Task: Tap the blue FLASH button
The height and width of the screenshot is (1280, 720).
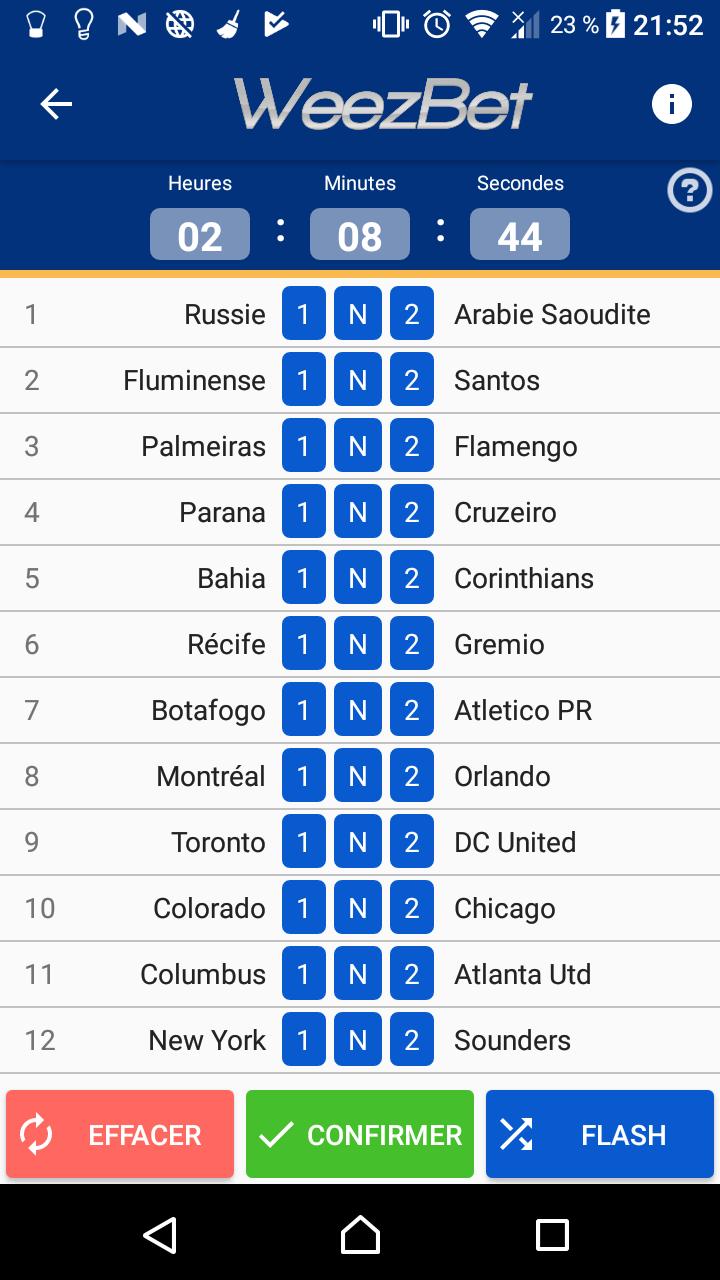Action: [600, 1134]
